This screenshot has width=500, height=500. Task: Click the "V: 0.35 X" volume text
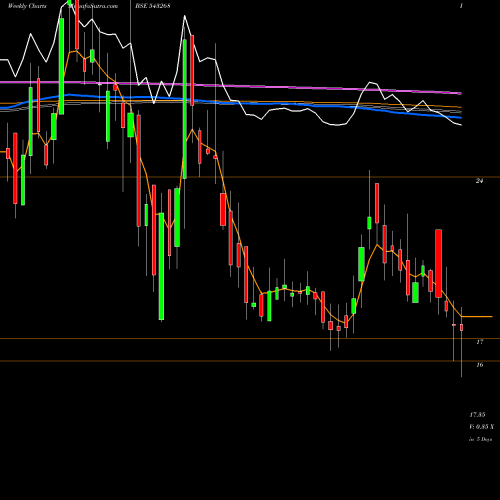(x=481, y=427)
